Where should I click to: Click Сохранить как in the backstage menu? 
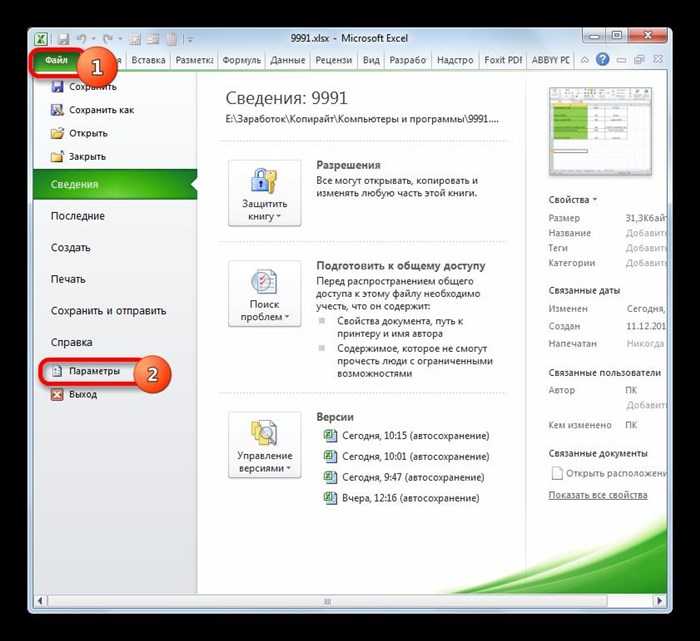101,110
